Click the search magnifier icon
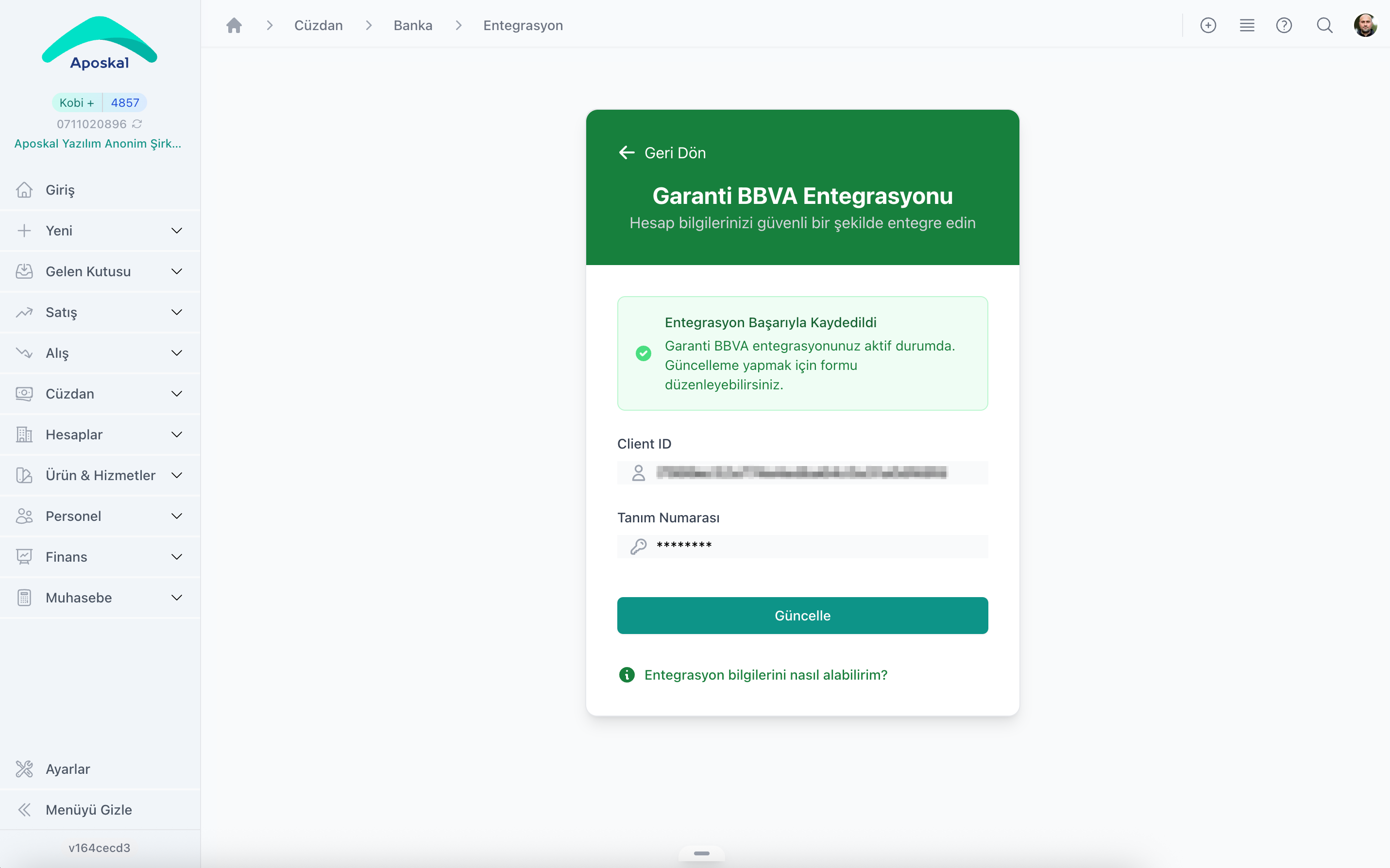Screen dimensions: 1390x868 tap(1324, 25)
